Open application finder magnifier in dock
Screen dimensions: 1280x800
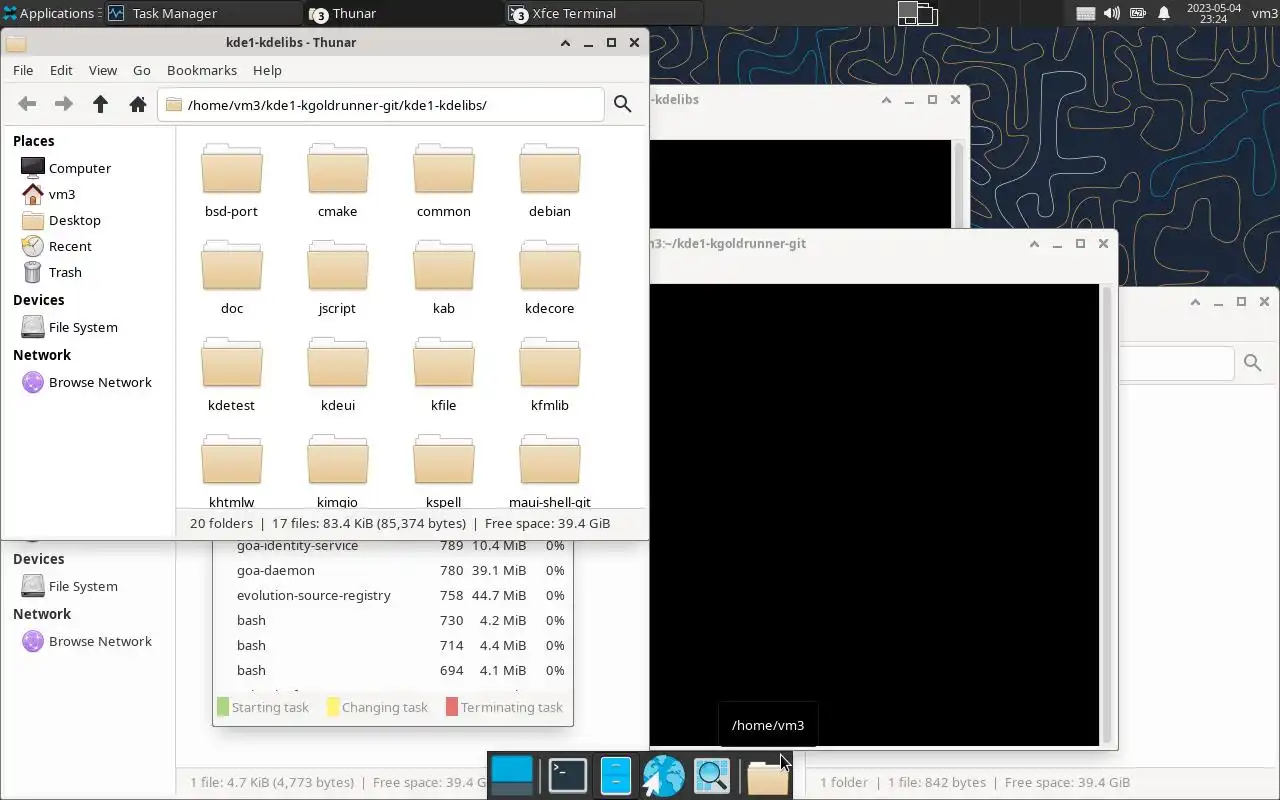point(712,776)
